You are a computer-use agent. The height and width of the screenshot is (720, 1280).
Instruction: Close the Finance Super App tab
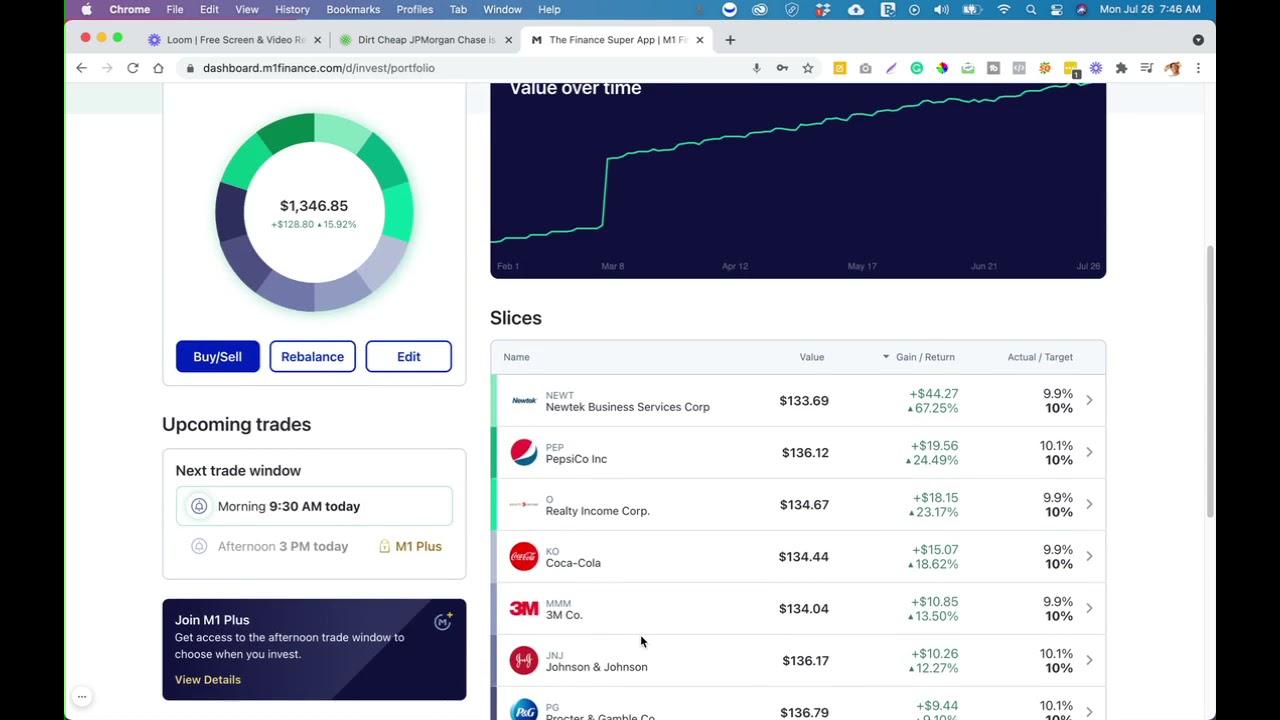[x=700, y=40]
